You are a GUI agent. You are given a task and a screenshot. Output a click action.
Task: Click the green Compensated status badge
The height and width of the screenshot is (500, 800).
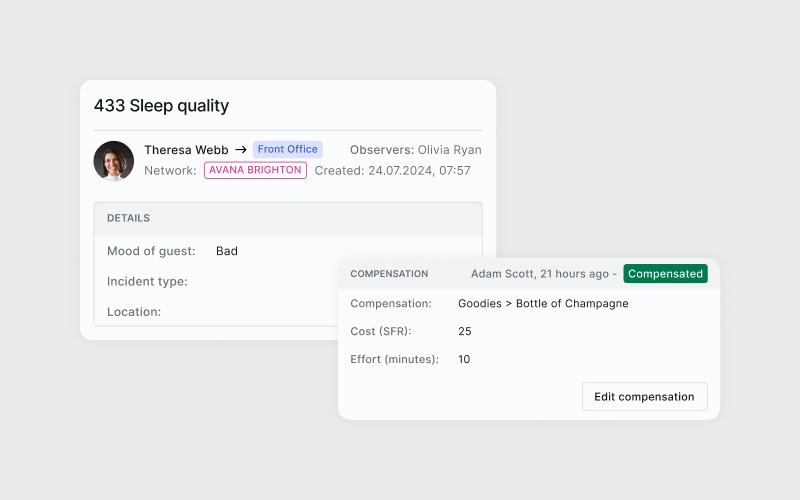point(665,273)
